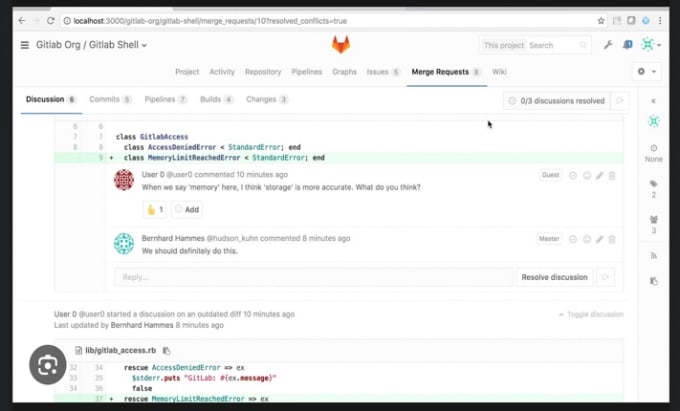Screen dimensions: 680x411
Task: Click the GitLab fox logo
Action: click(x=341, y=45)
